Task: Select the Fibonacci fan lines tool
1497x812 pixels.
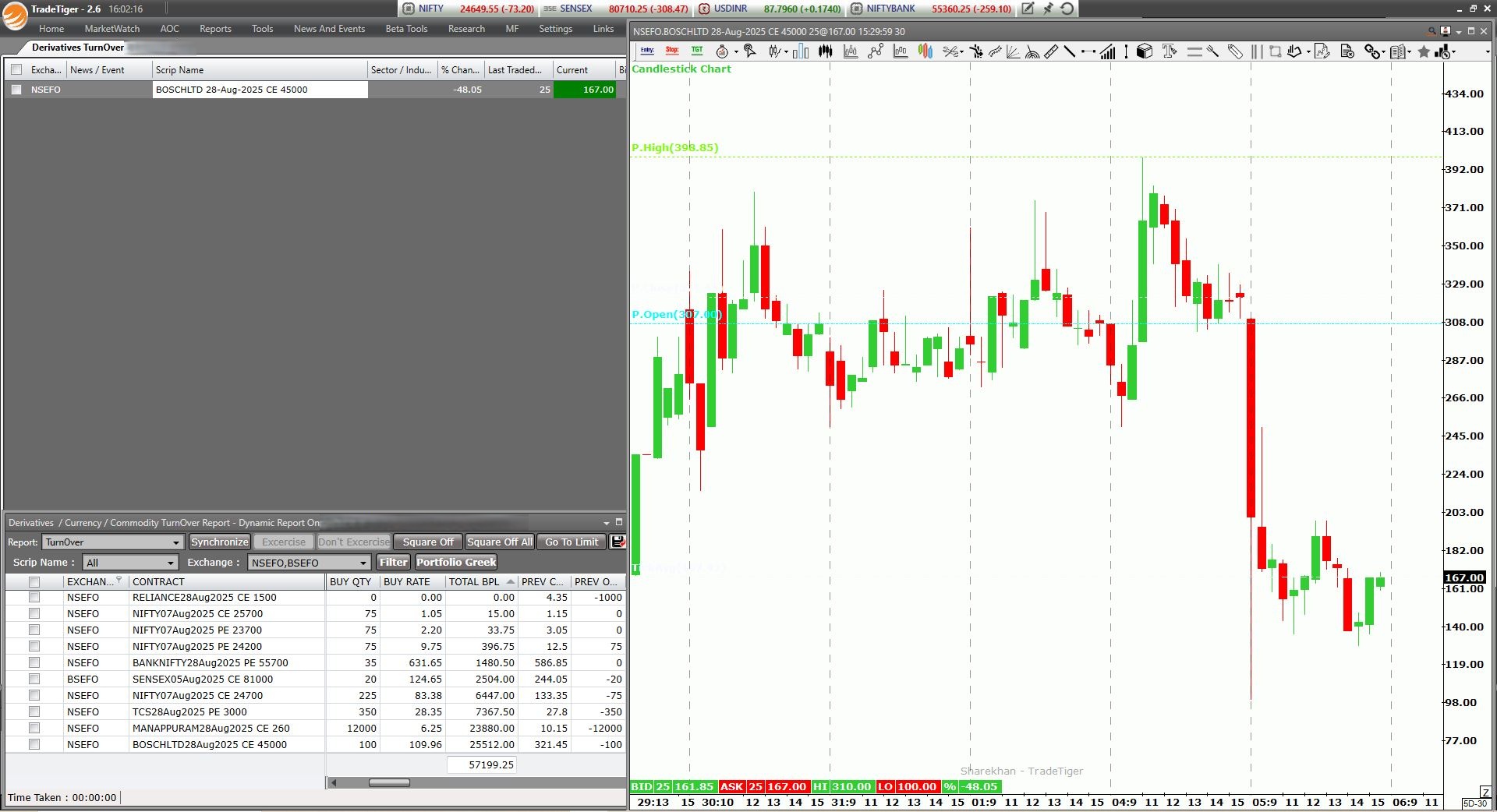Action: [x=1014, y=51]
